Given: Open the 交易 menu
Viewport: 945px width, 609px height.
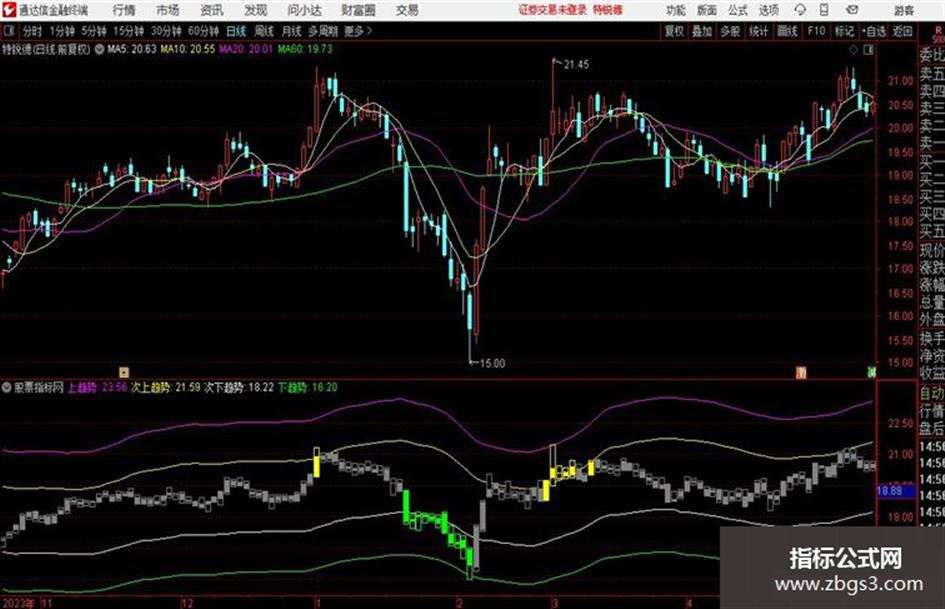Looking at the screenshot, I should (x=407, y=10).
